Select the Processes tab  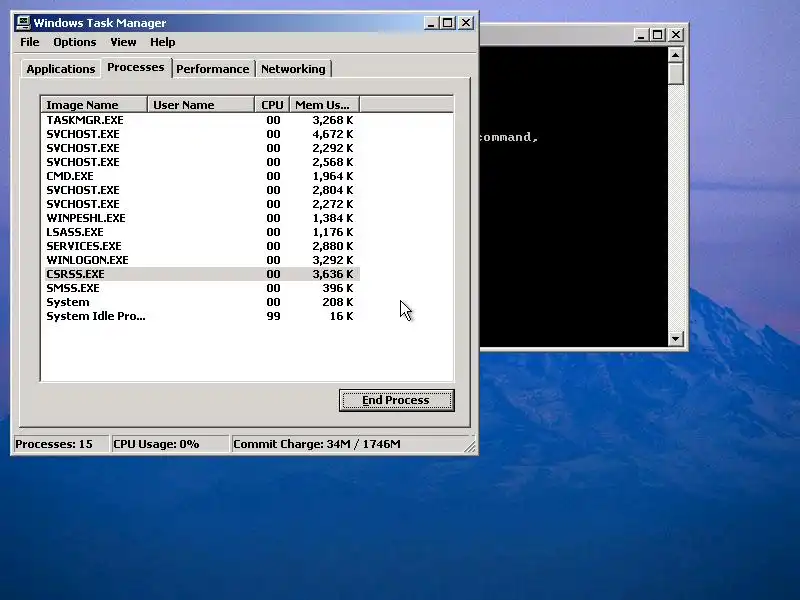(x=136, y=67)
